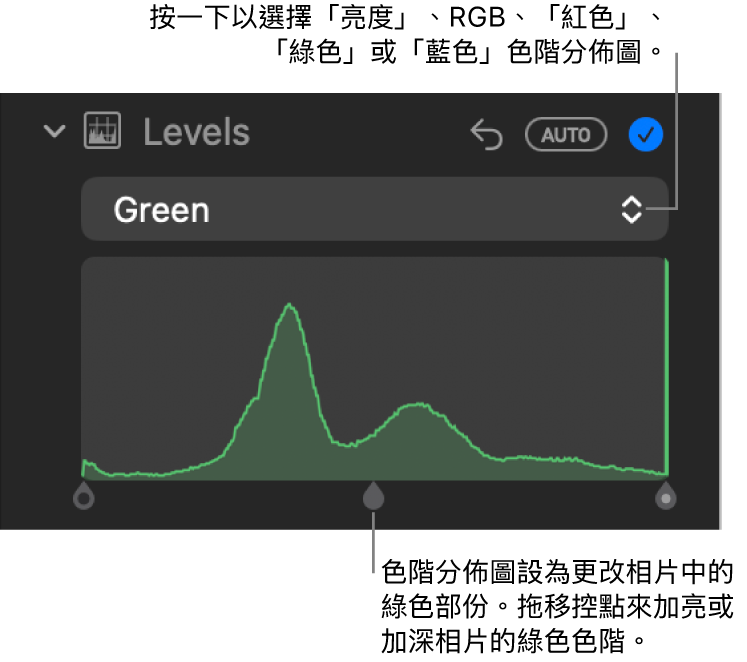Apply automatic levels with AUTO button

tap(566, 135)
